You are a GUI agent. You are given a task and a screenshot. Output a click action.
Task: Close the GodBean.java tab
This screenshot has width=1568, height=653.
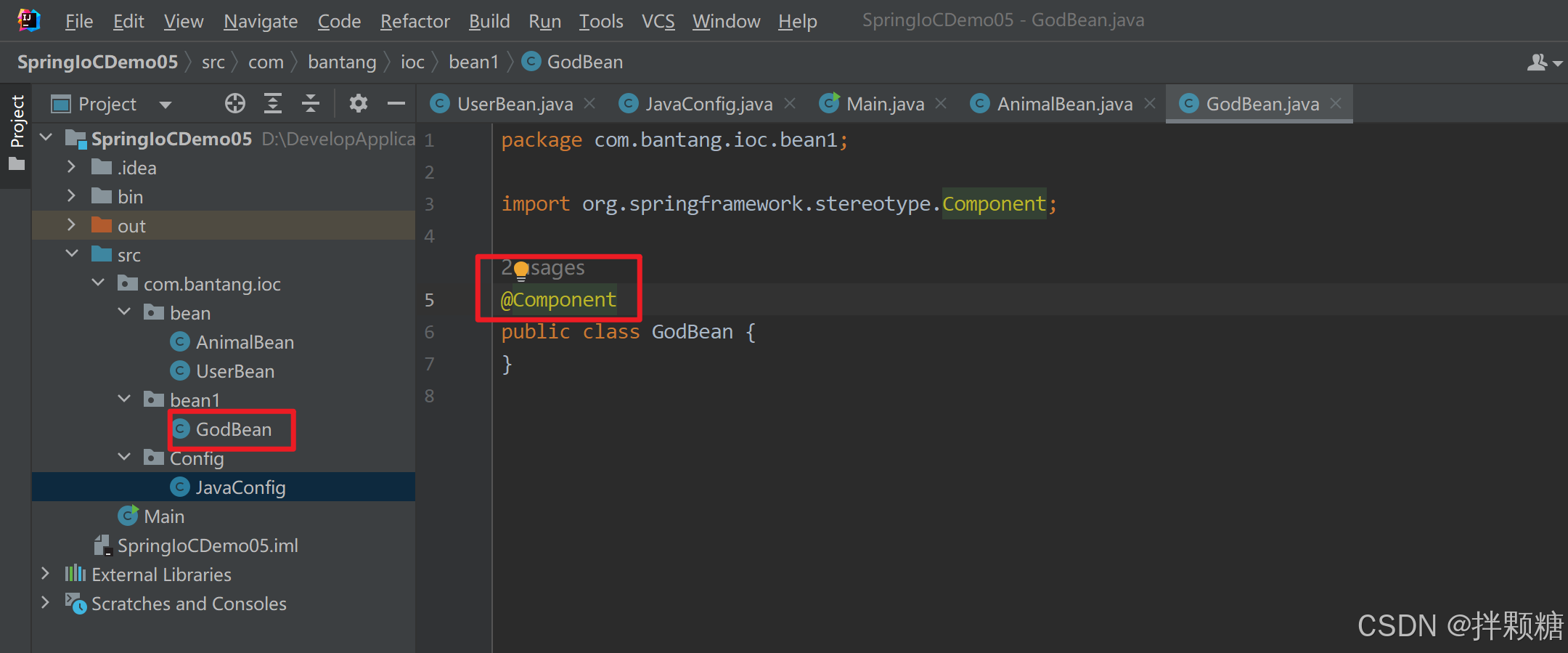coord(1336,104)
